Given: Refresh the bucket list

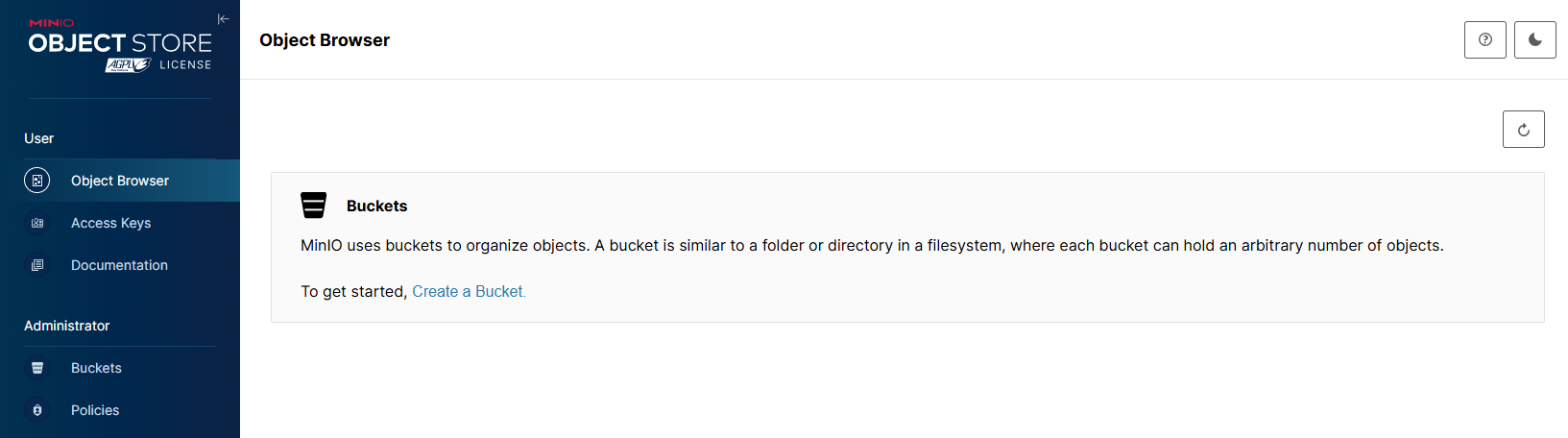Looking at the screenshot, I should (x=1523, y=130).
